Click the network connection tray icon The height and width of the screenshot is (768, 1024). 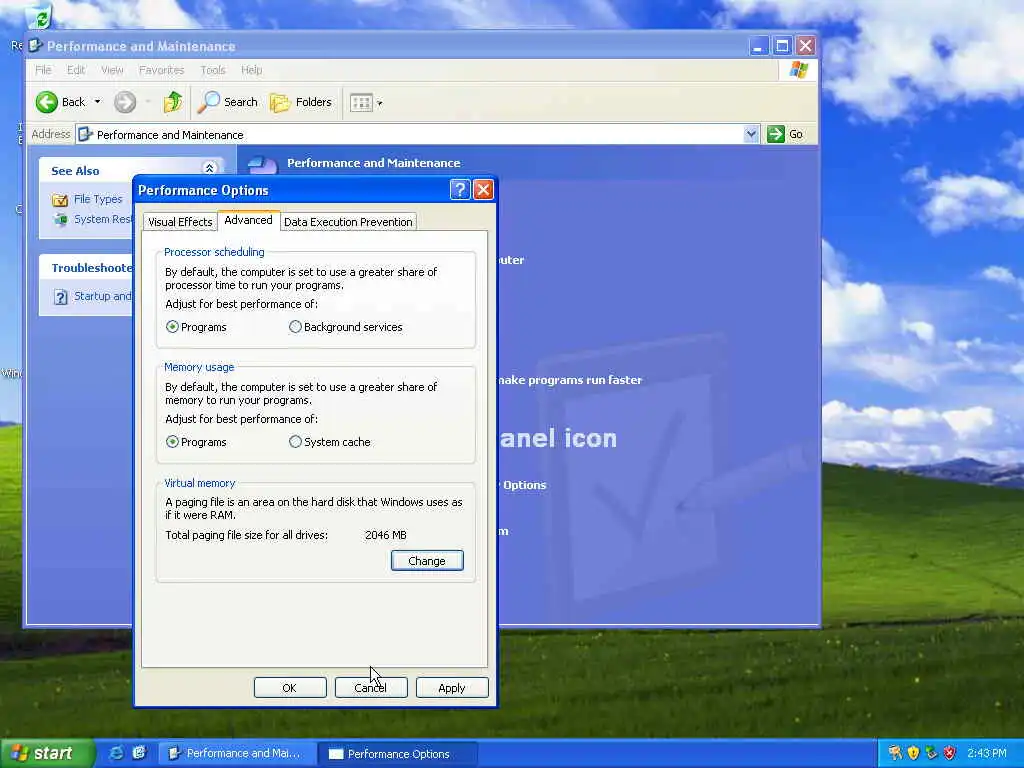(931, 753)
